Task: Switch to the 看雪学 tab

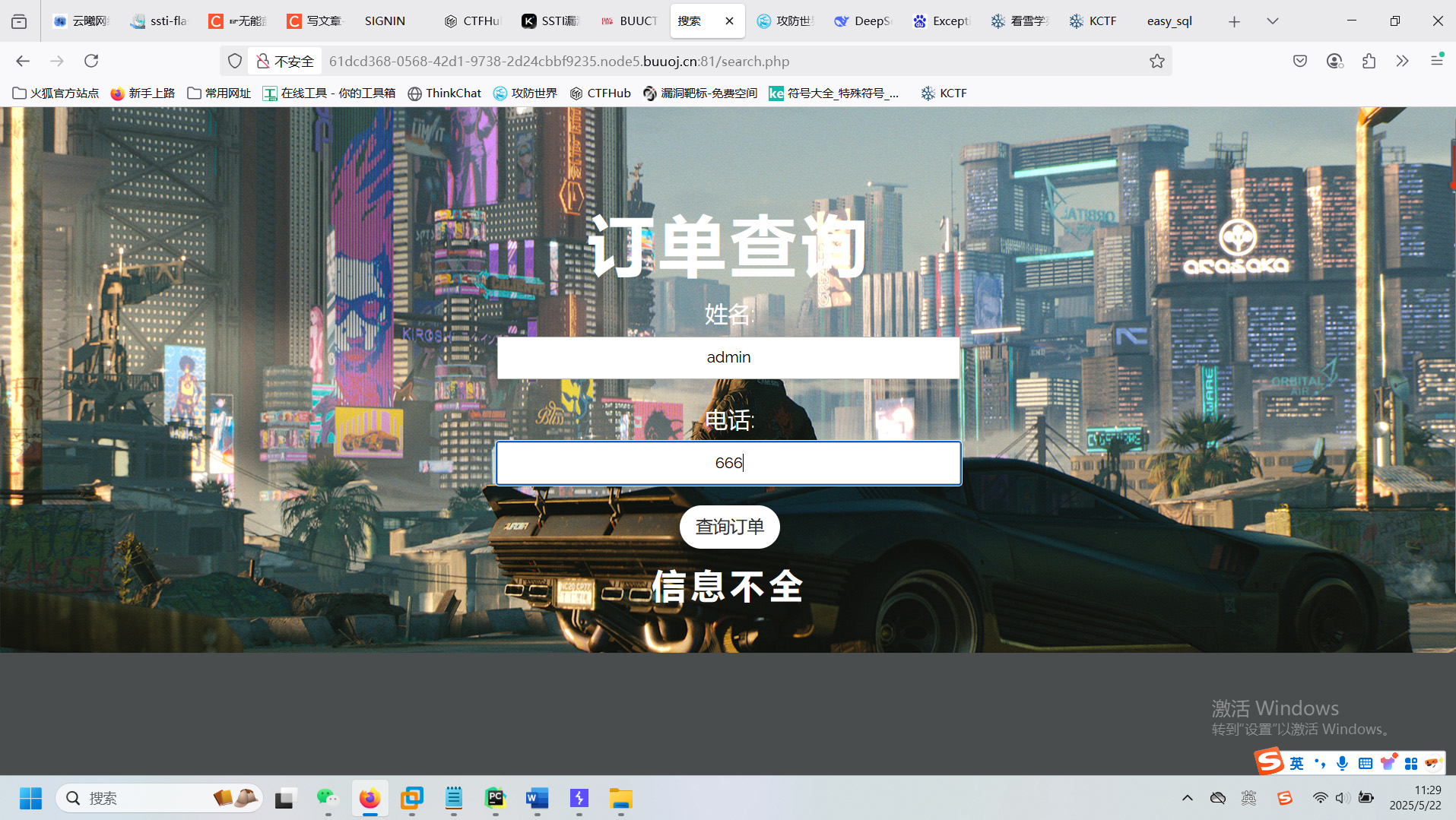Action: point(1019,21)
